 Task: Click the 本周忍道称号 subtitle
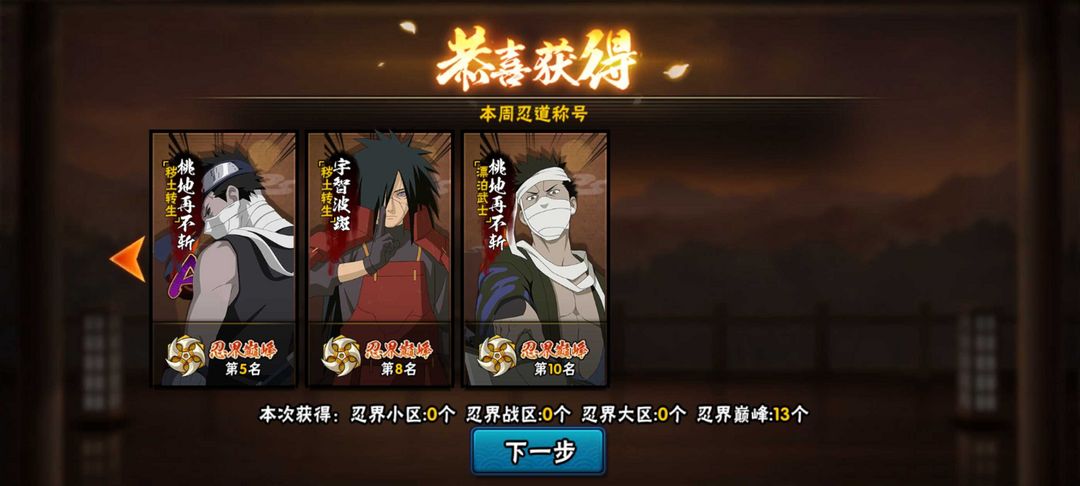click(x=534, y=114)
